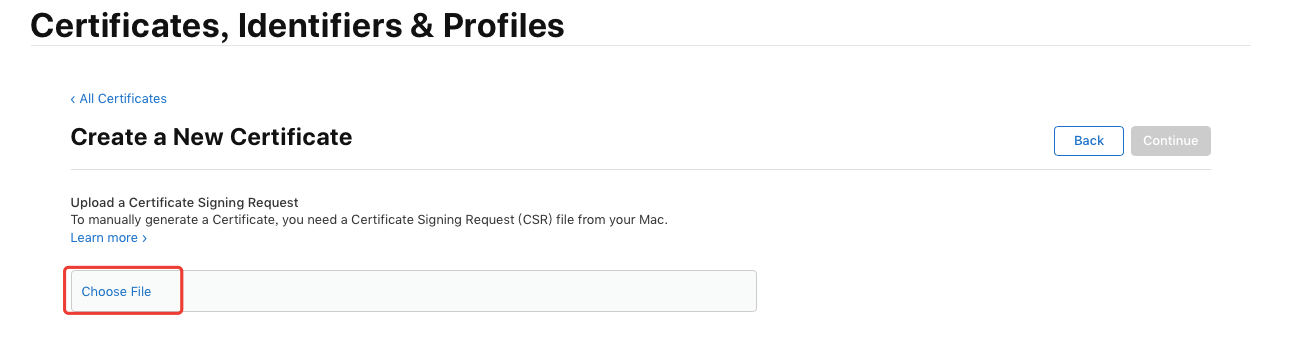The height and width of the screenshot is (362, 1297).
Task: Click the grayed-out Continue button
Action: tap(1170, 141)
